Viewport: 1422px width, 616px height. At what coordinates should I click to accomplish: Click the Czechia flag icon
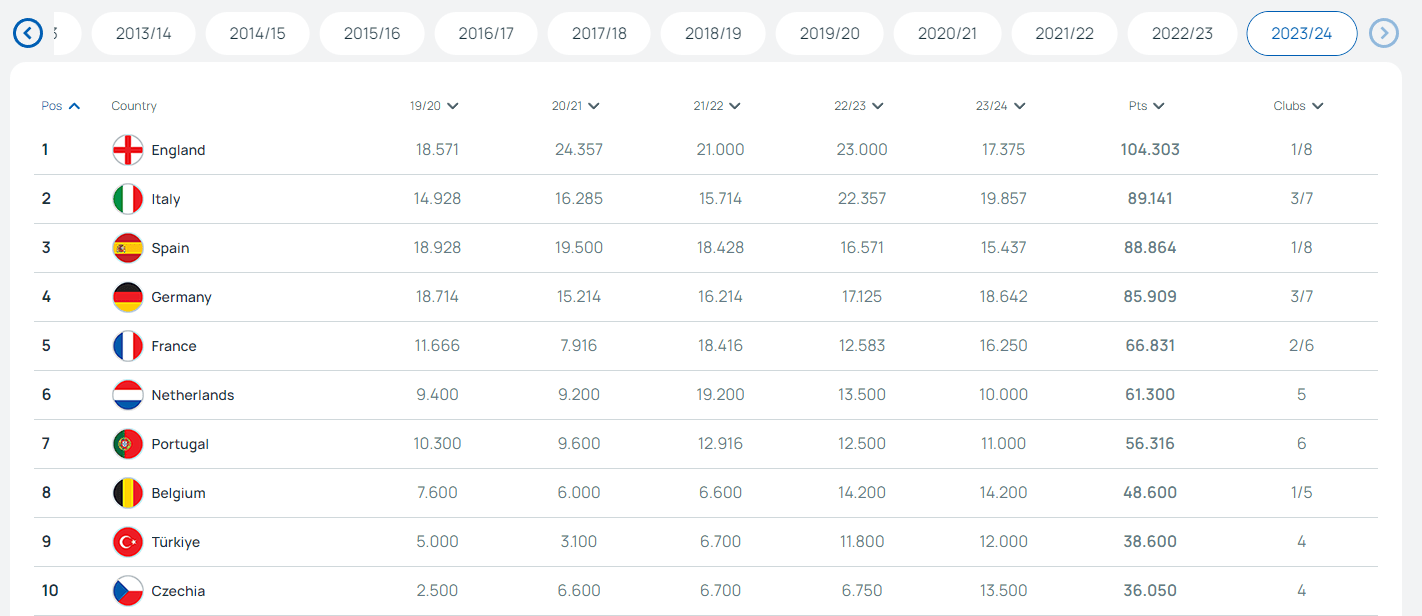[x=128, y=591]
